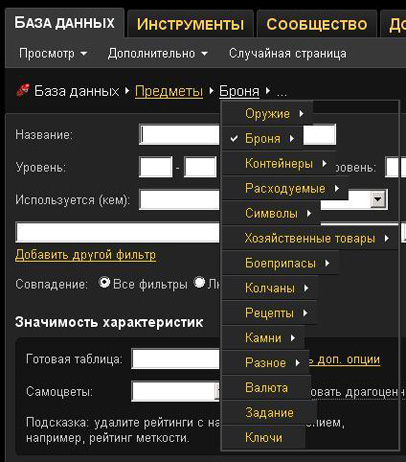Expand the Контейнеры submenu

click(279, 163)
